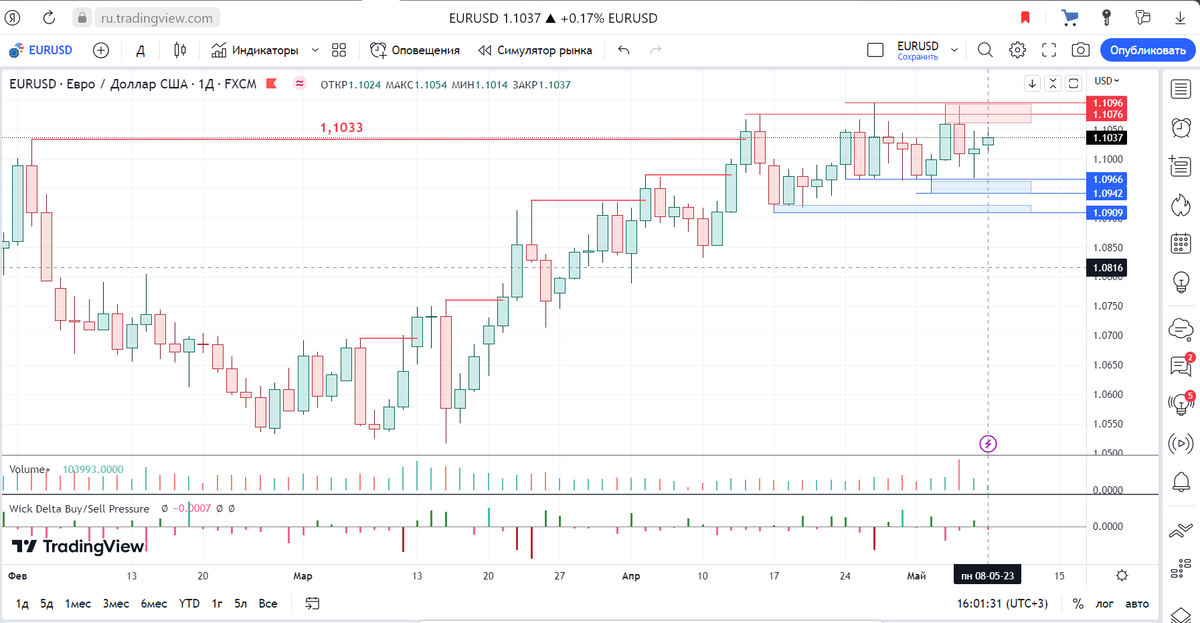Click the лог scale control in bottom bar
This screenshot has width=1200, height=623.
click(x=1104, y=604)
